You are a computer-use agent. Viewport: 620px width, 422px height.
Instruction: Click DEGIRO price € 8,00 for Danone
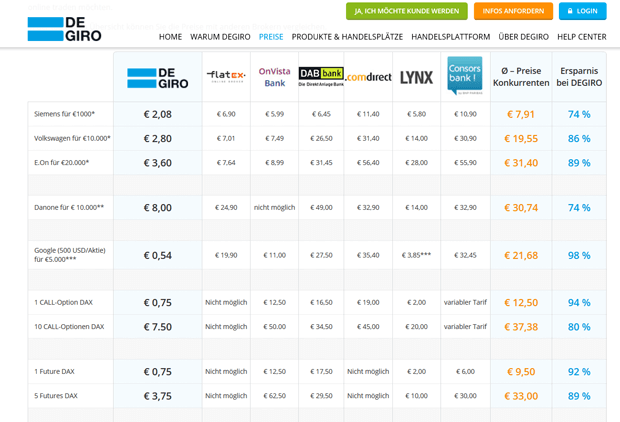pyautogui.click(x=158, y=208)
